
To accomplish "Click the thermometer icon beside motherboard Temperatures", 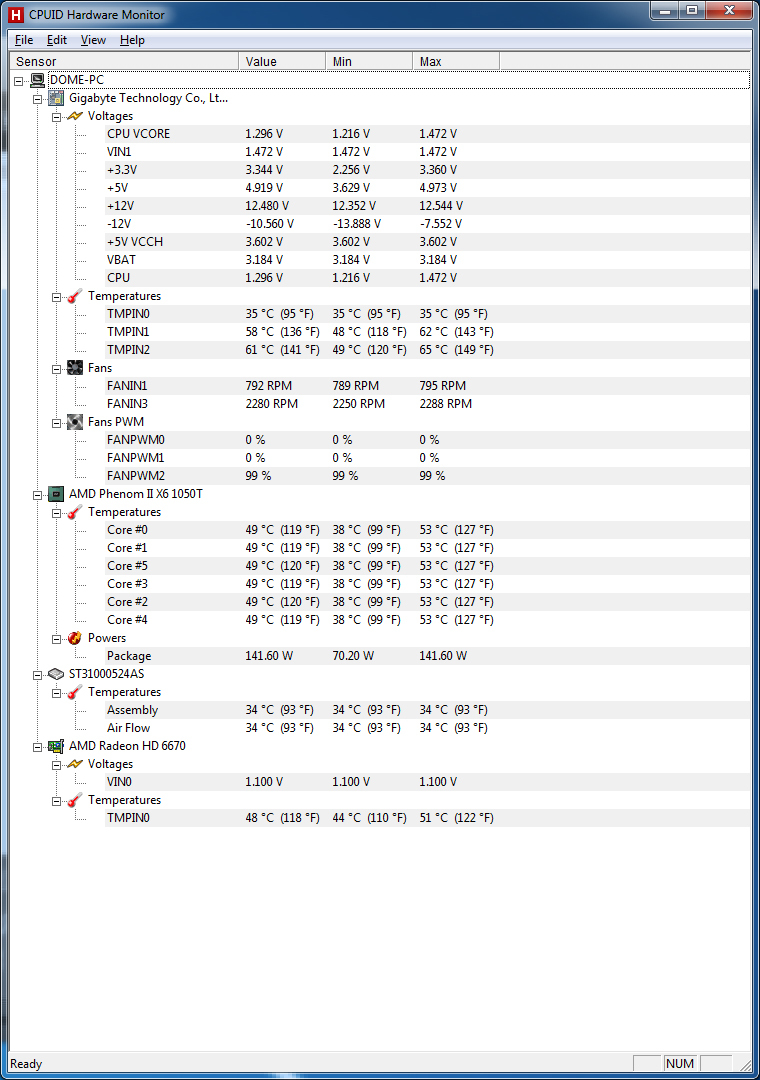I will [75, 296].
